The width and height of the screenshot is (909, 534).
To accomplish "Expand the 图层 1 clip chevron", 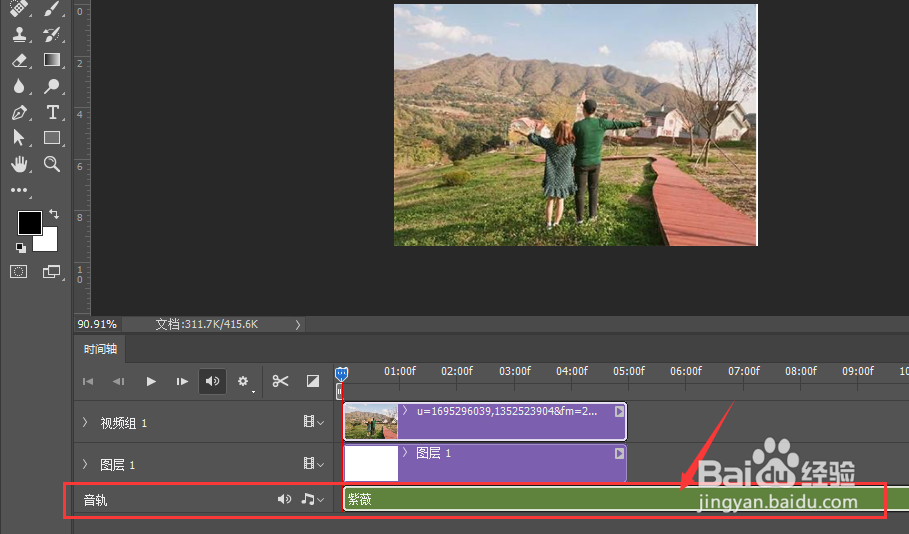I will 405,452.
